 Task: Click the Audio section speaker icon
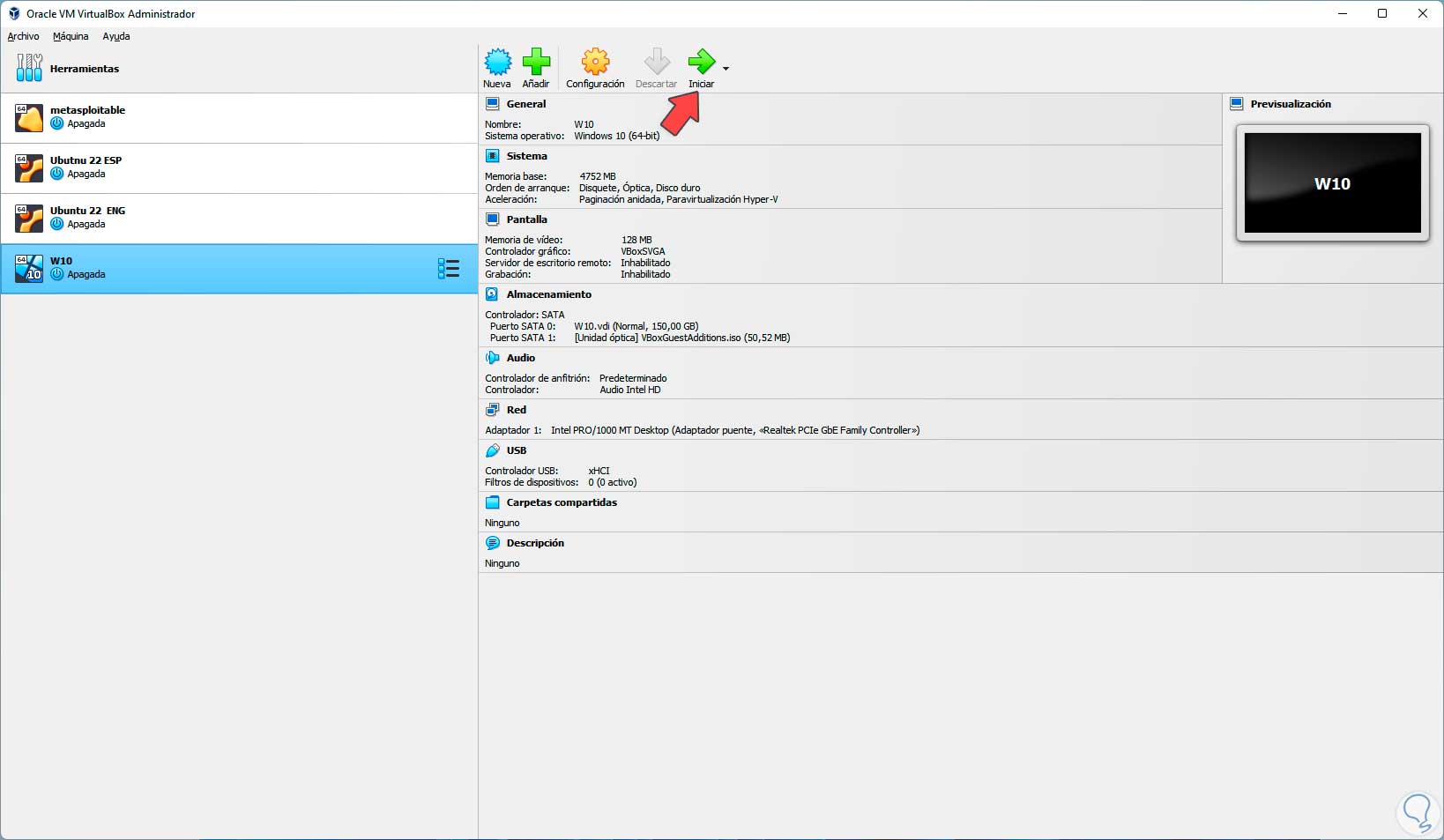click(493, 358)
